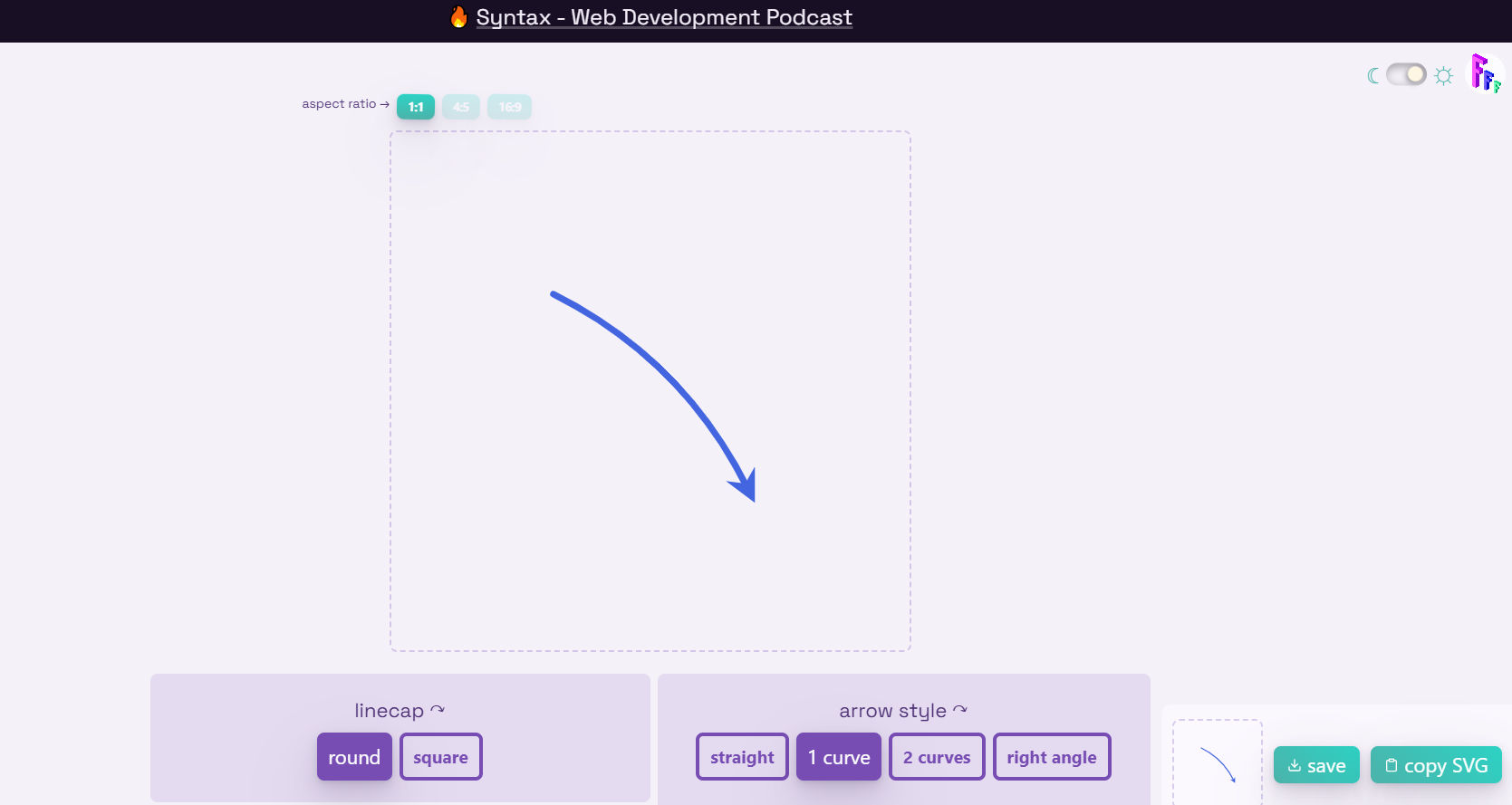The height and width of the screenshot is (805, 1512).
Task: Save the arrow with the save button
Action: [1316, 765]
